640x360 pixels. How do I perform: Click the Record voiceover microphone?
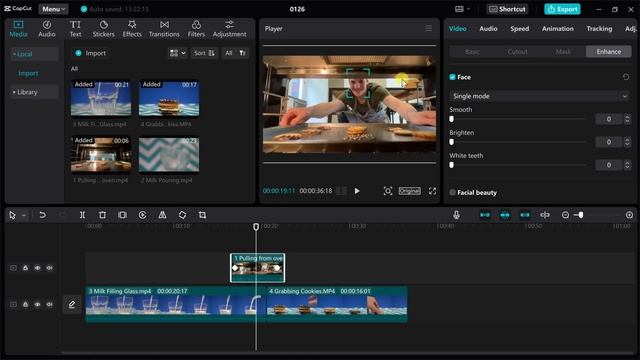pos(456,215)
